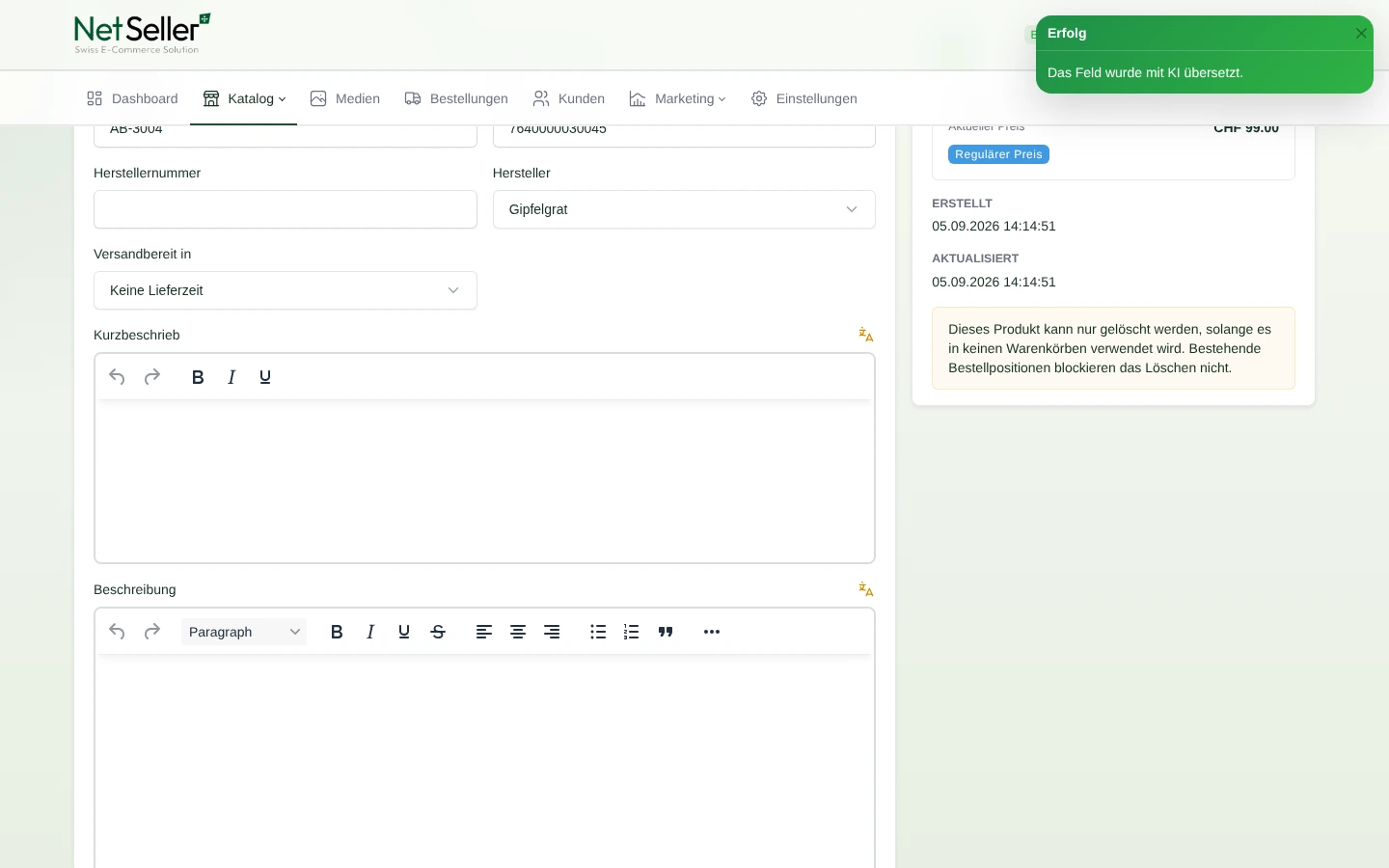
Task: Click the Marketing chart icon
Action: coord(638,98)
